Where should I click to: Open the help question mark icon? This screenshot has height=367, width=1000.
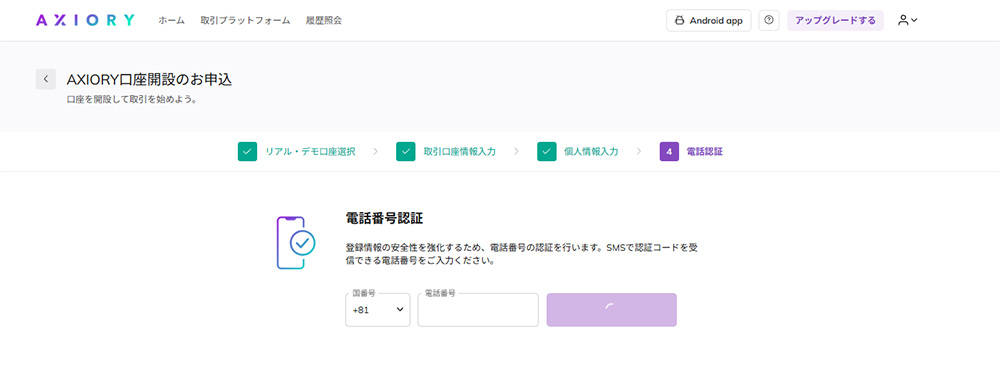click(x=768, y=20)
